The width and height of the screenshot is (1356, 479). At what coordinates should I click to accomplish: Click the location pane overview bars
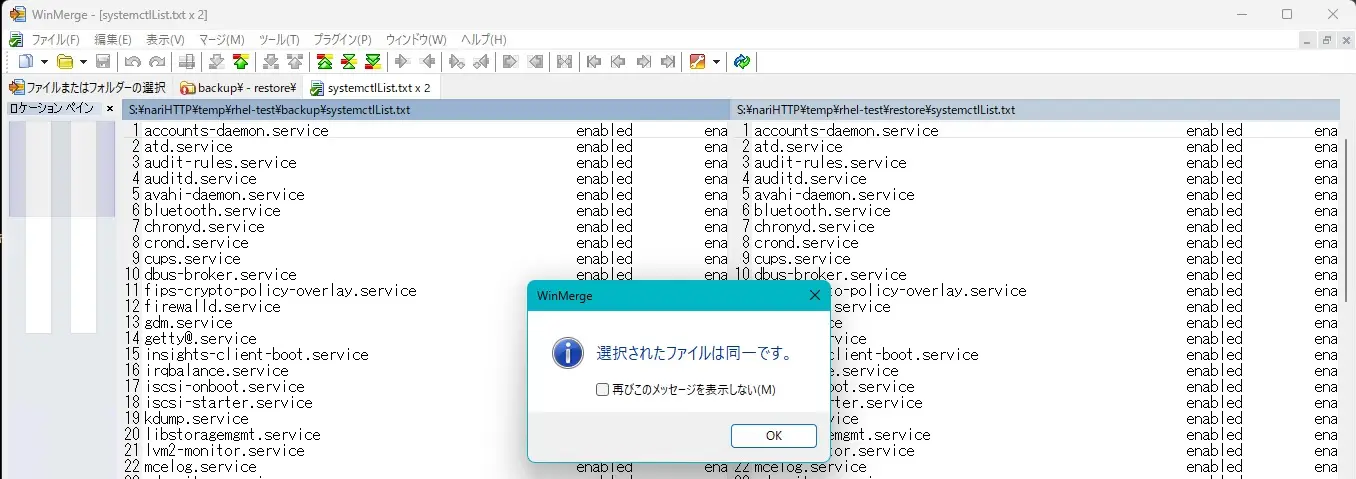(x=61, y=228)
